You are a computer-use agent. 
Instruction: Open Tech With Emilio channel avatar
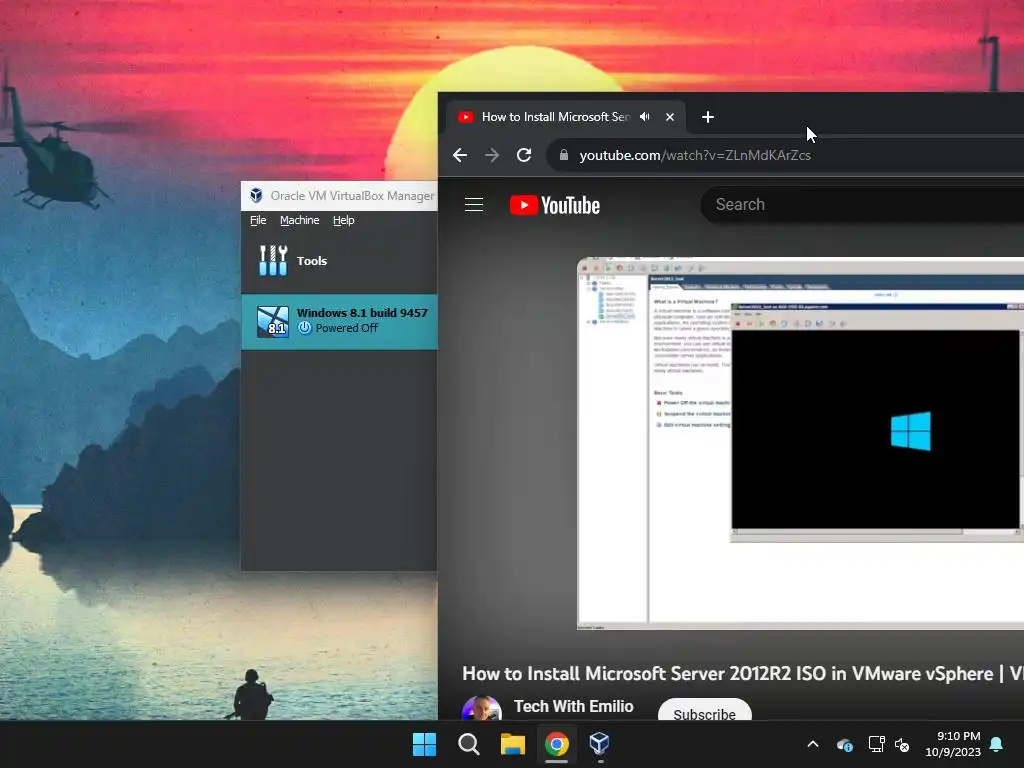[x=481, y=709]
